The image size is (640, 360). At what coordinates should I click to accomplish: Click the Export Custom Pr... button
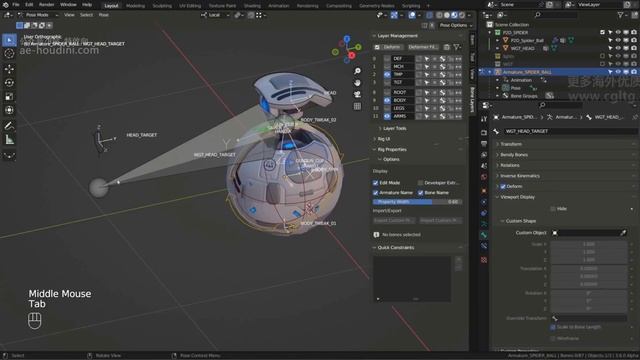394,220
